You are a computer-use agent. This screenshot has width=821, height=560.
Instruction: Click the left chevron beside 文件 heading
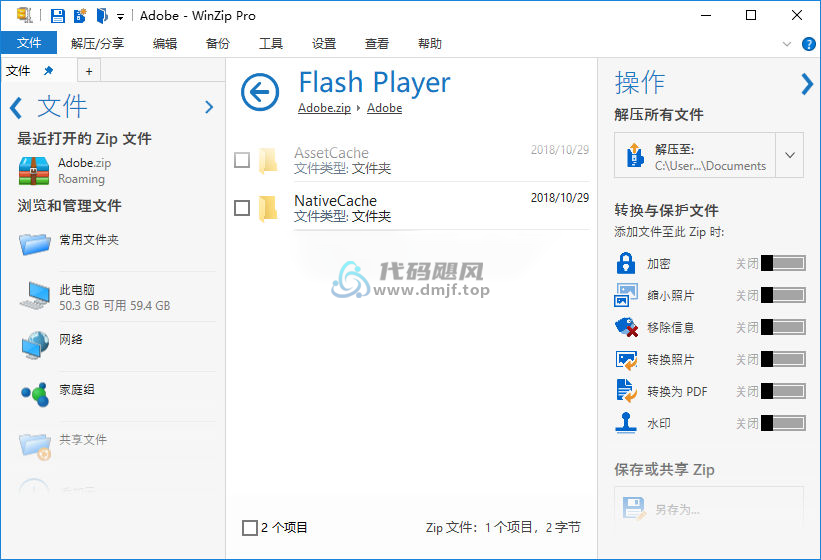[x=16, y=108]
